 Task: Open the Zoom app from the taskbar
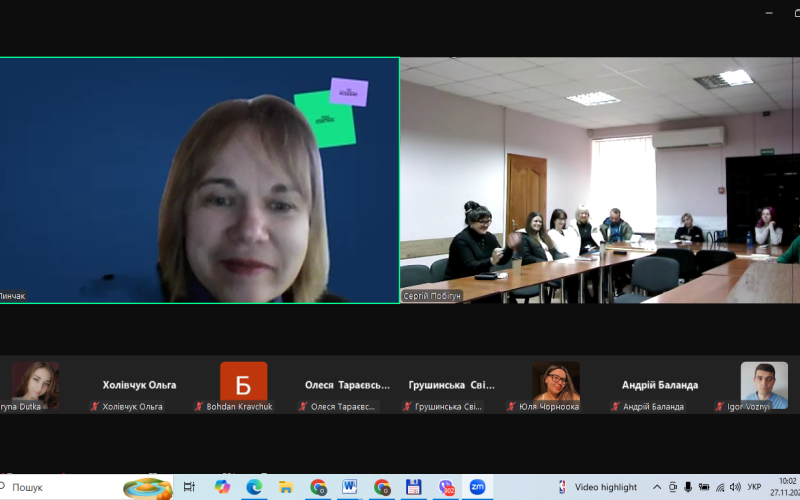478,487
